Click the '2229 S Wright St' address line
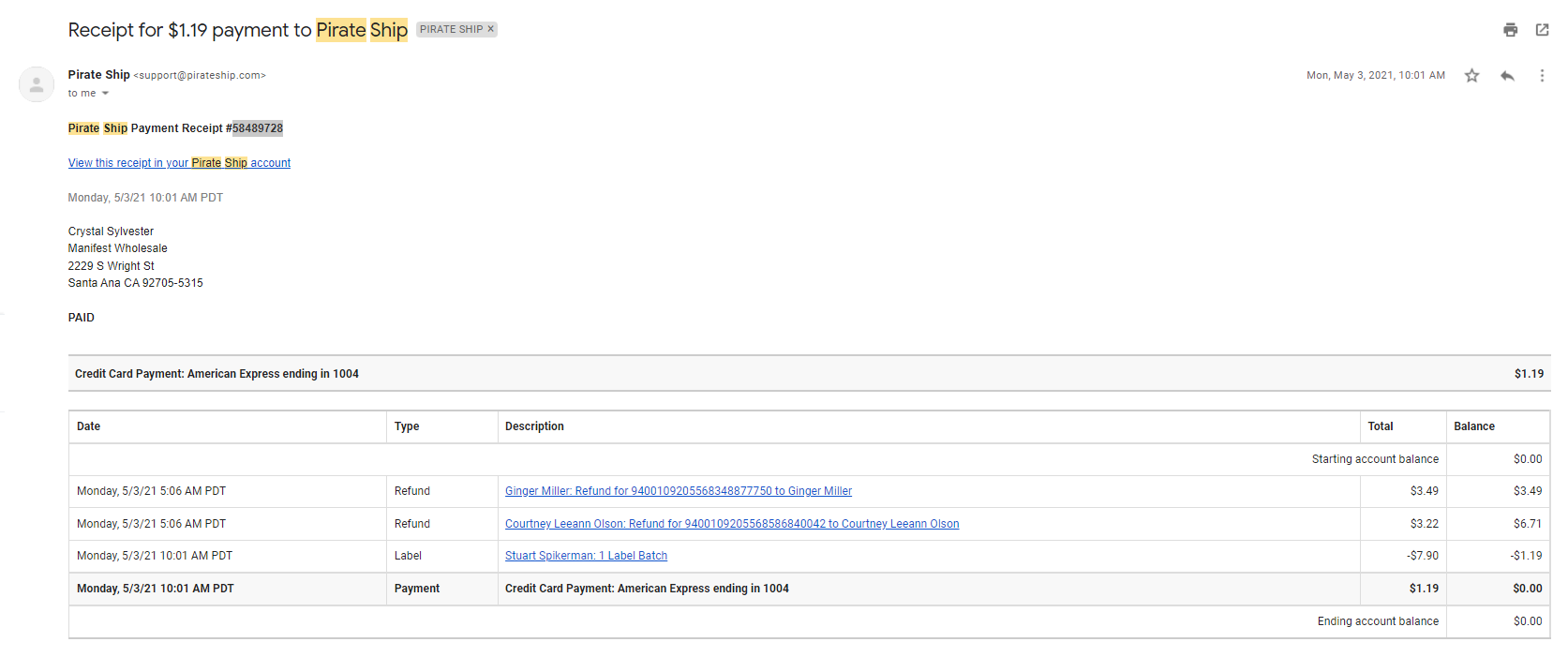 [x=111, y=266]
